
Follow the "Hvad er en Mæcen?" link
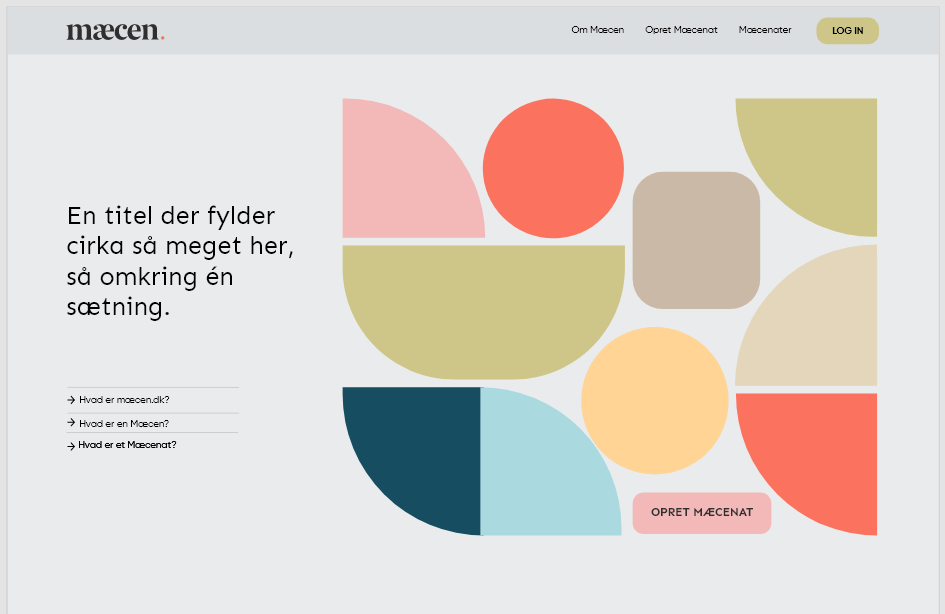(124, 424)
